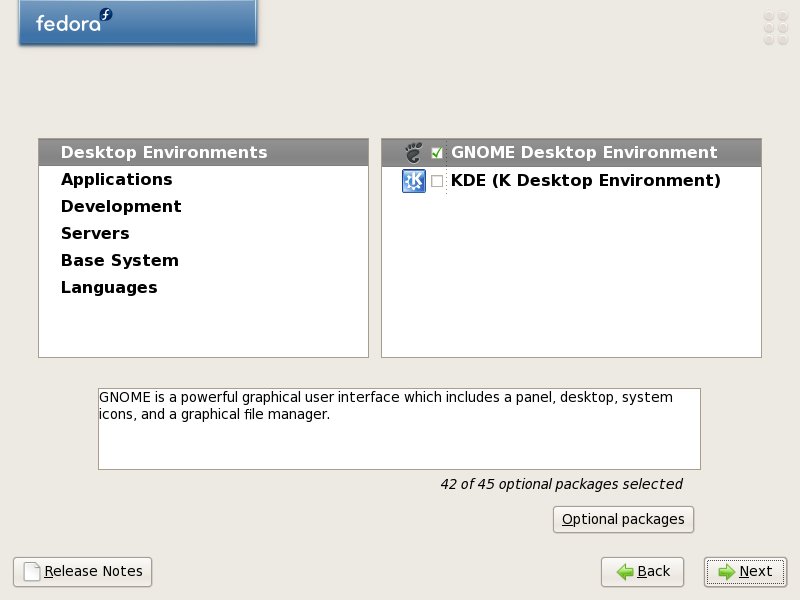Uncheck the GNOME Desktop Environment checkbox

[437, 153]
